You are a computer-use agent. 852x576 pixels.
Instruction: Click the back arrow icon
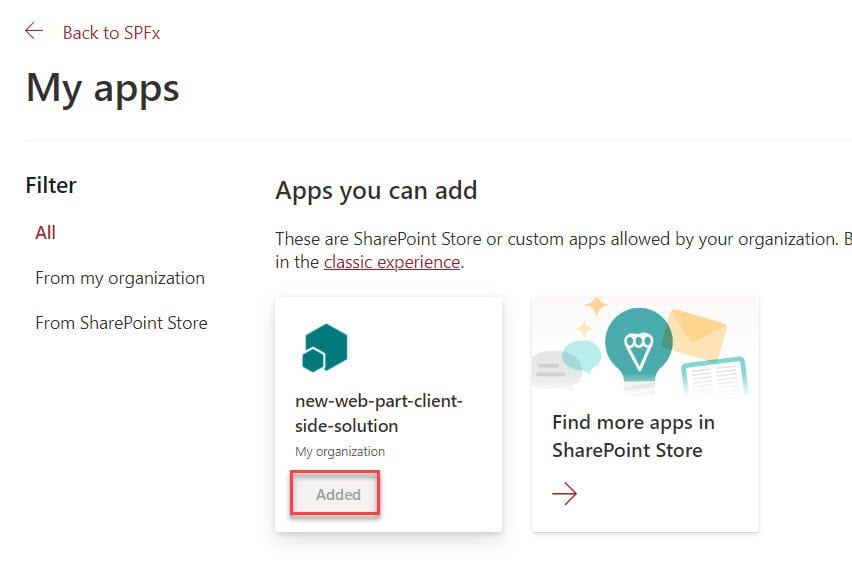[x=34, y=31]
